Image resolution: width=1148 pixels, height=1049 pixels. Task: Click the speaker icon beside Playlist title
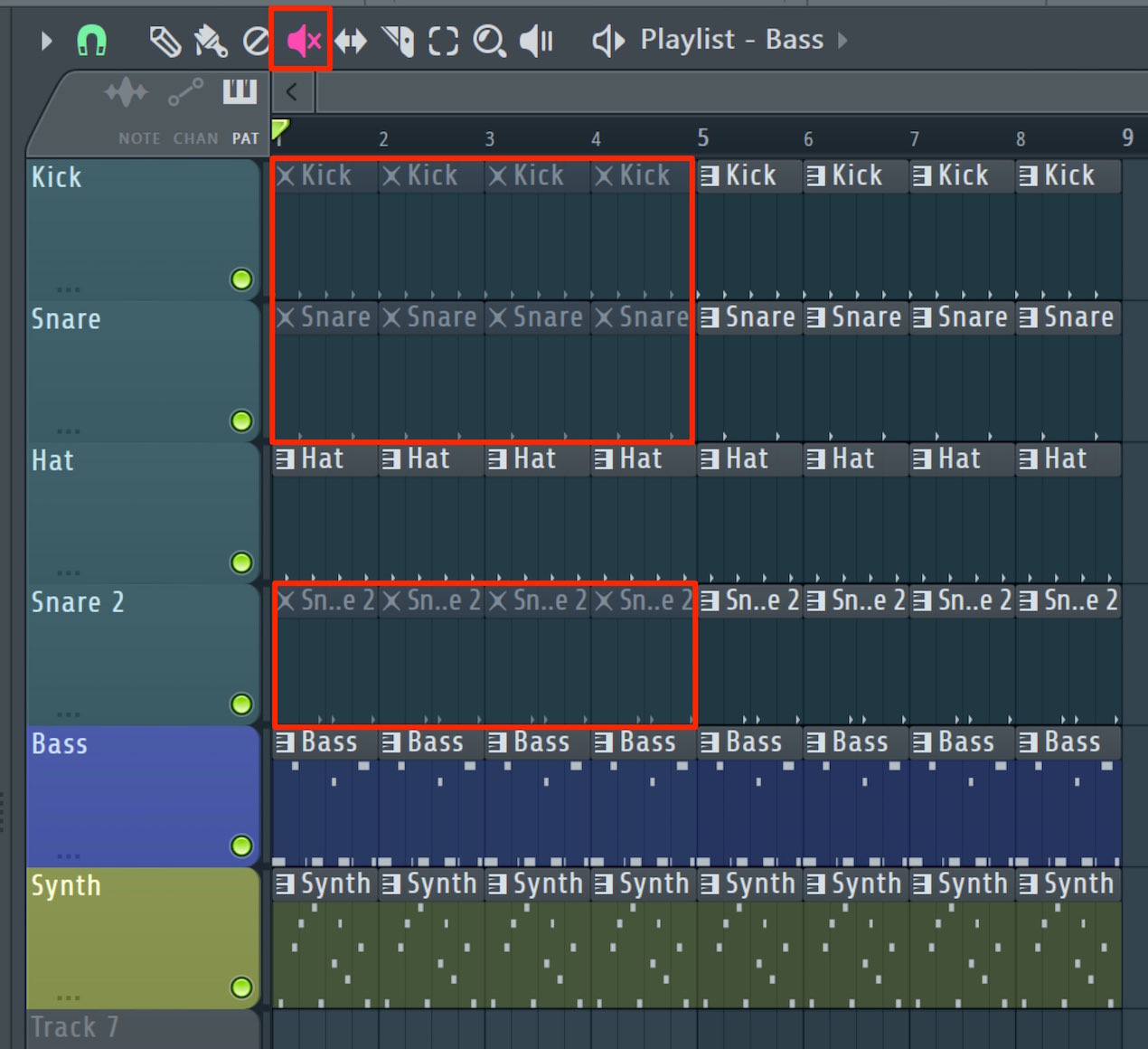608,41
